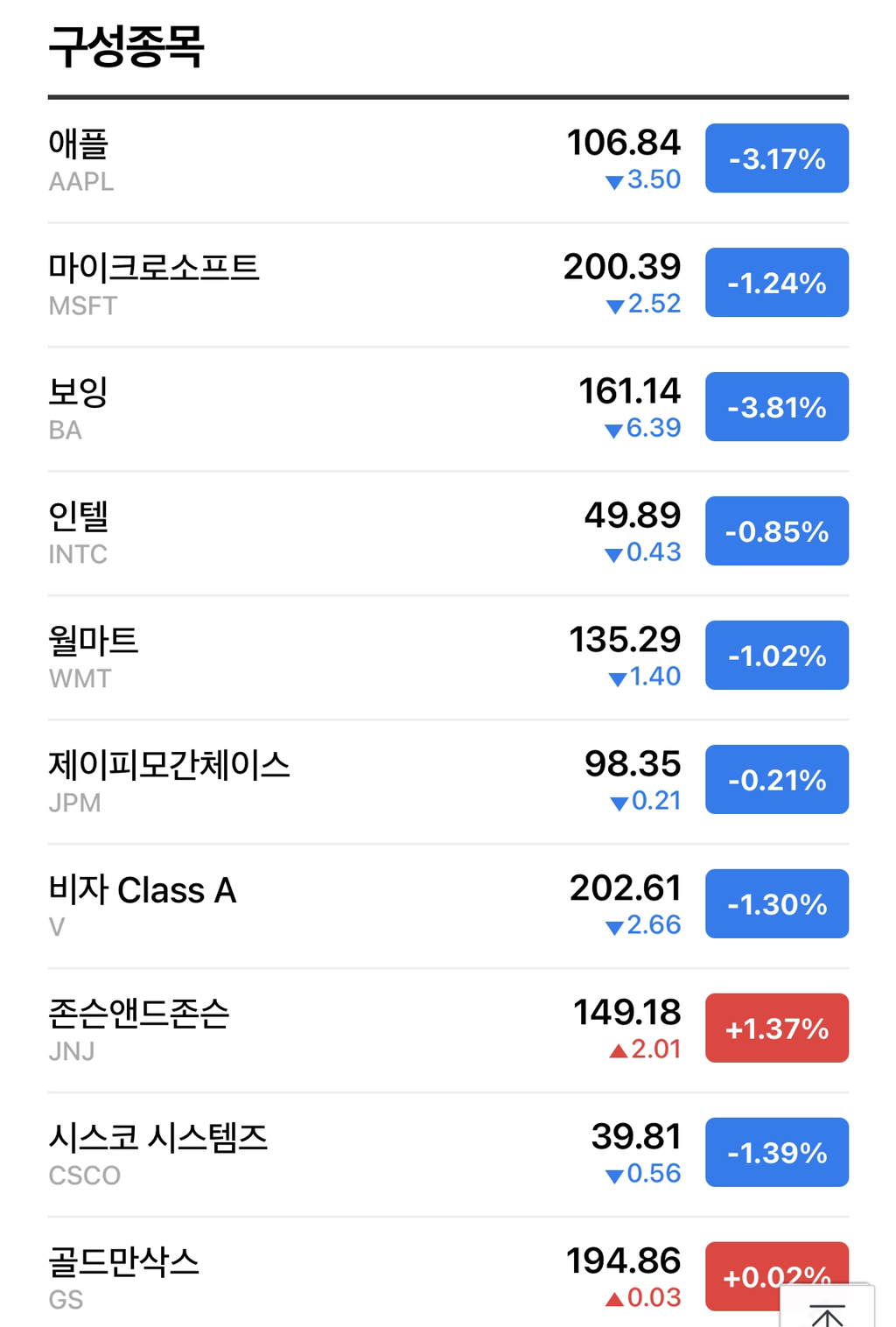896x1327 pixels.
Task: Click the red +1.37% badge
Action: click(776, 1029)
